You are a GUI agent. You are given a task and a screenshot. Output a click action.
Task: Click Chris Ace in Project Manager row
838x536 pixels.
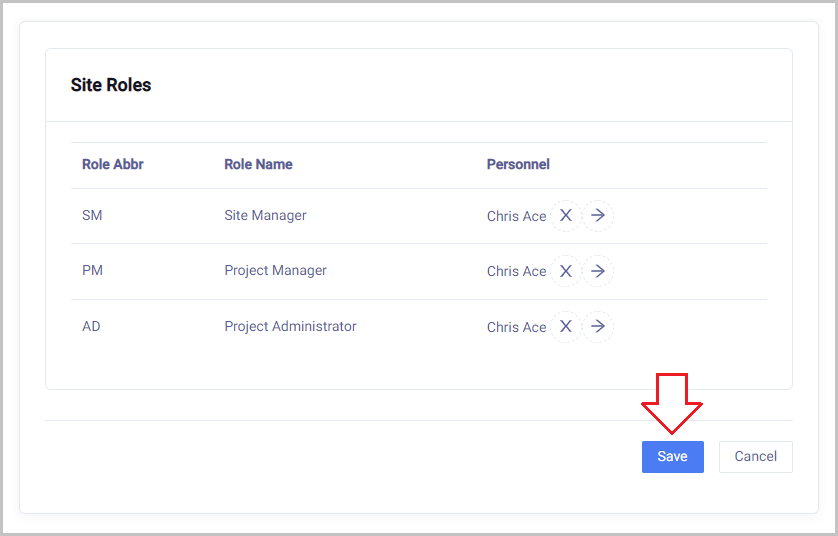pos(516,271)
